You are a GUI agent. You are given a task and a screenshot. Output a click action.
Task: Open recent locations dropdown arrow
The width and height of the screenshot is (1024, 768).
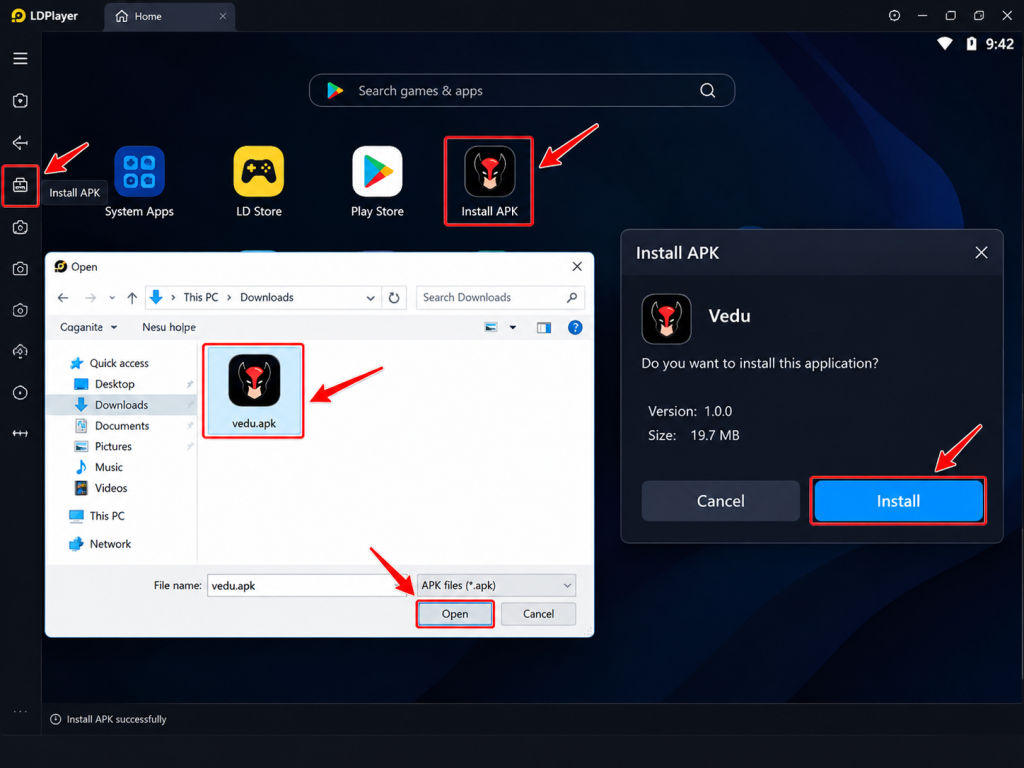pos(112,298)
